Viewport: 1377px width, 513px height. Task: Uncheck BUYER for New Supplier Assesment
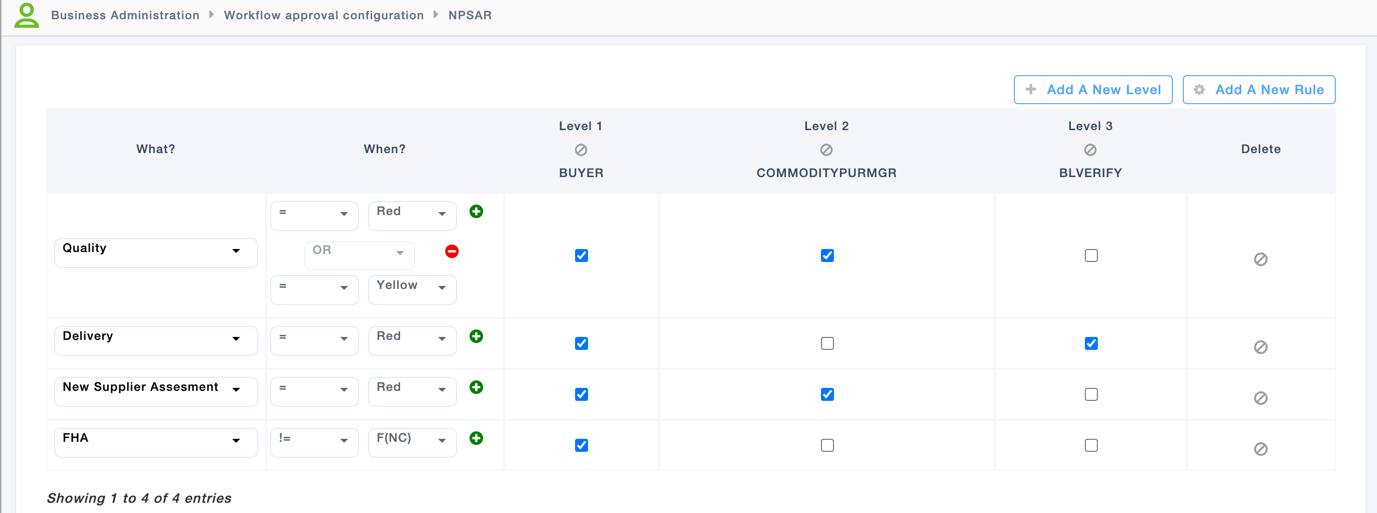(581, 395)
